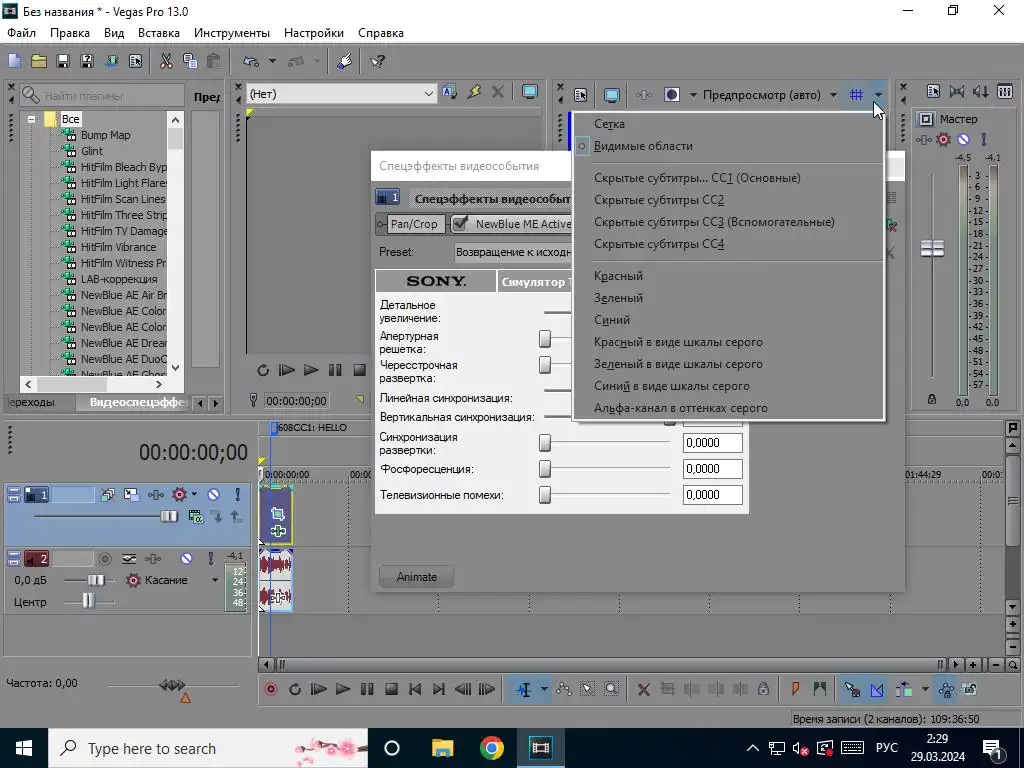Click the trimmer external monitor icon
Screen dimensions: 1024x768
(530, 92)
